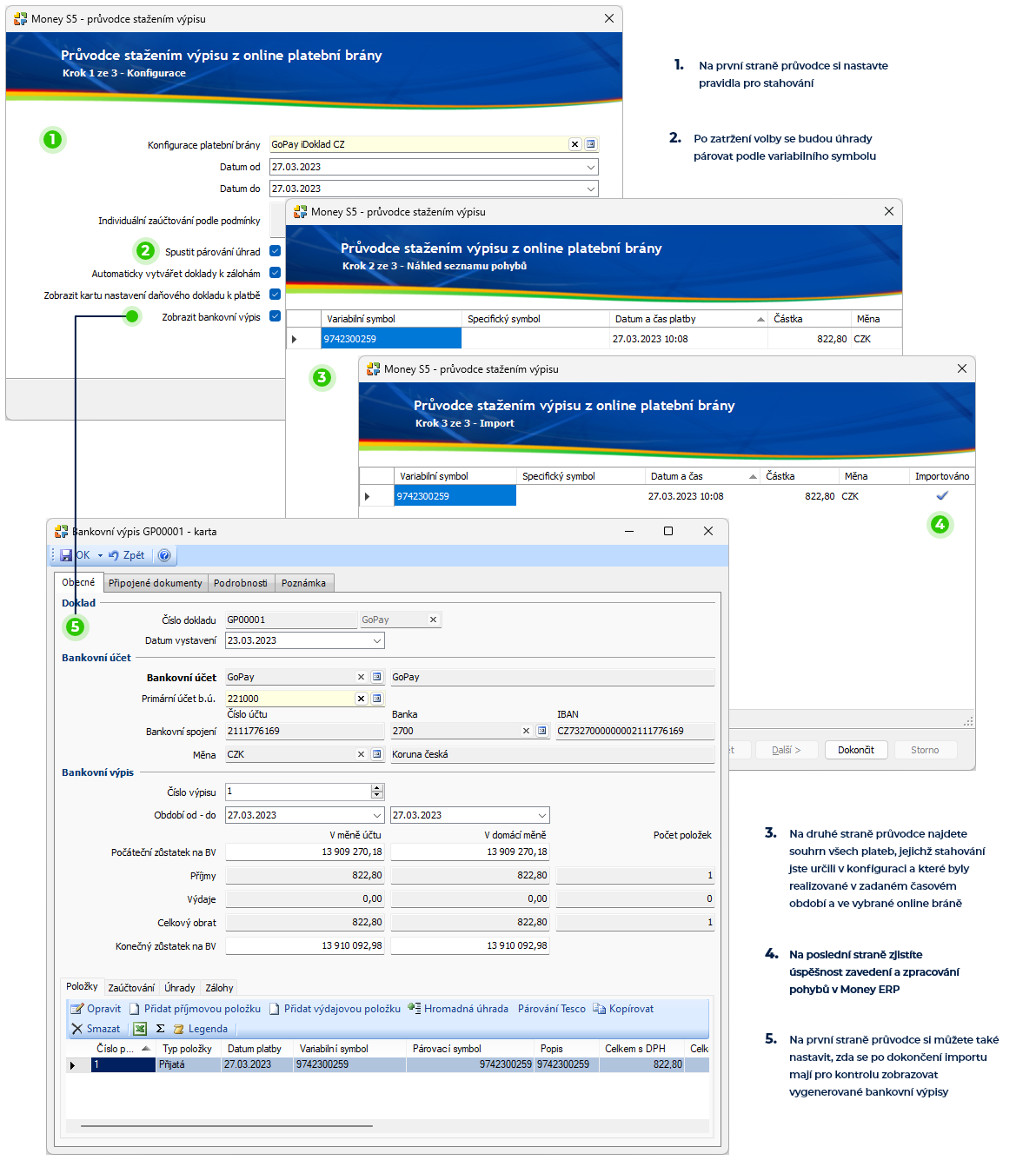1036x1160 pixels.
Task: Select row 9742300259 in step 2 list
Action: coord(593,339)
